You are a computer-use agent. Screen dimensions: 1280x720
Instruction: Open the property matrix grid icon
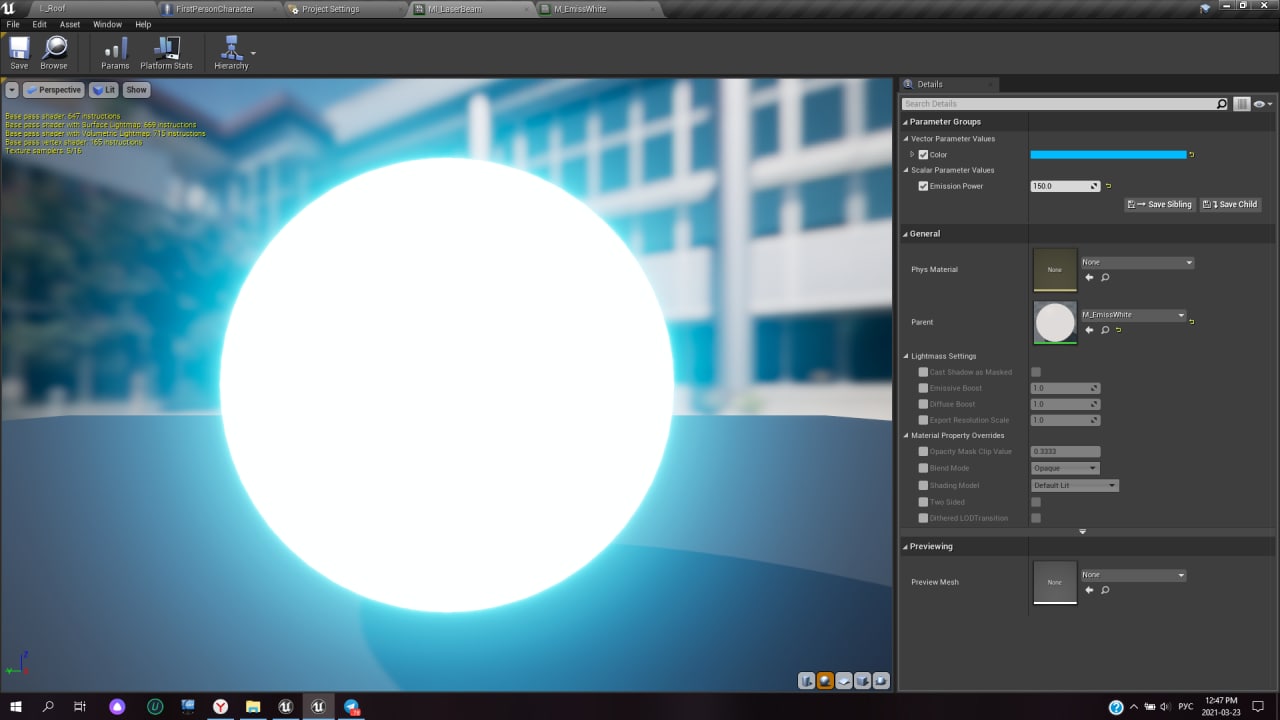click(1241, 104)
